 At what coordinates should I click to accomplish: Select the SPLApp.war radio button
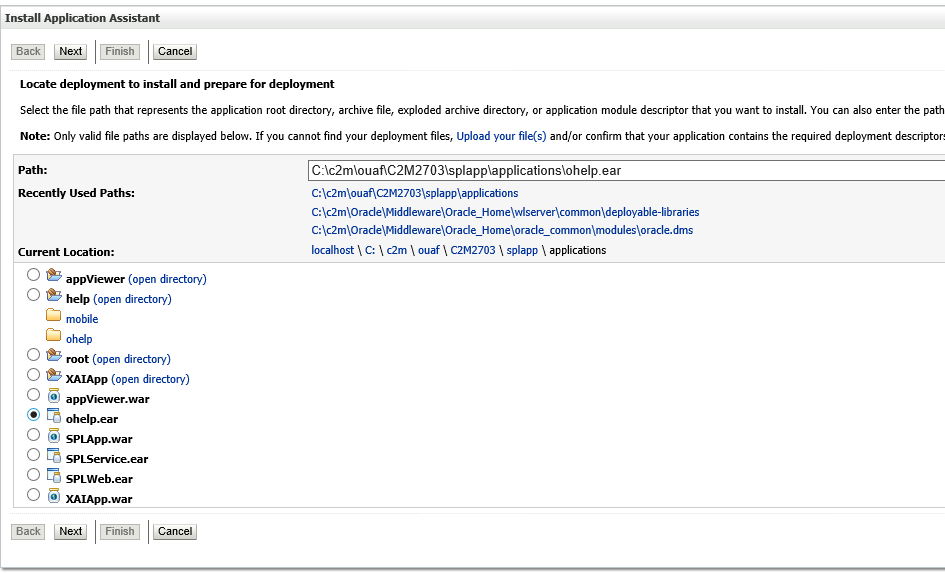34,435
